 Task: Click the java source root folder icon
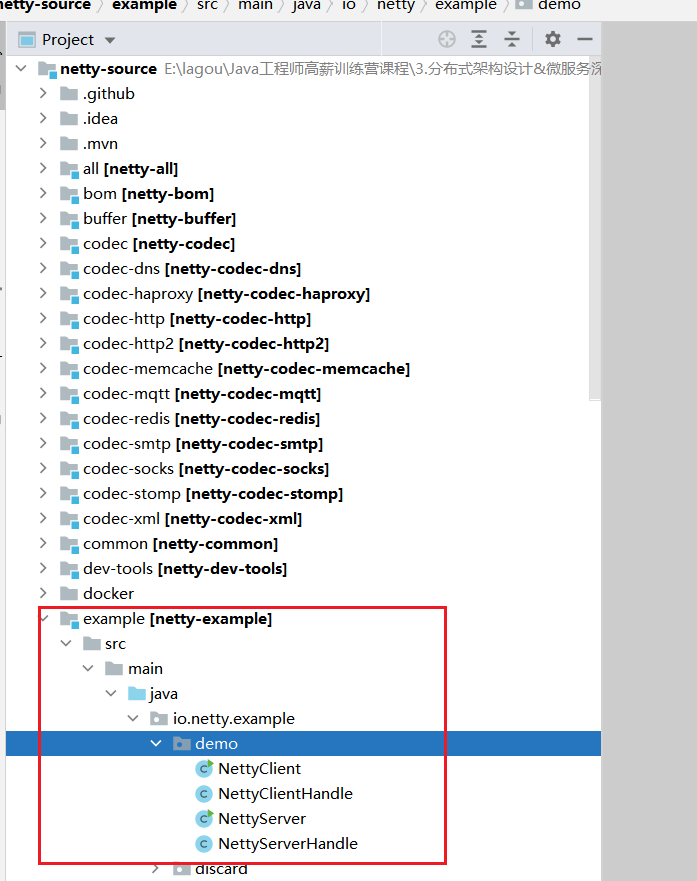(136, 693)
